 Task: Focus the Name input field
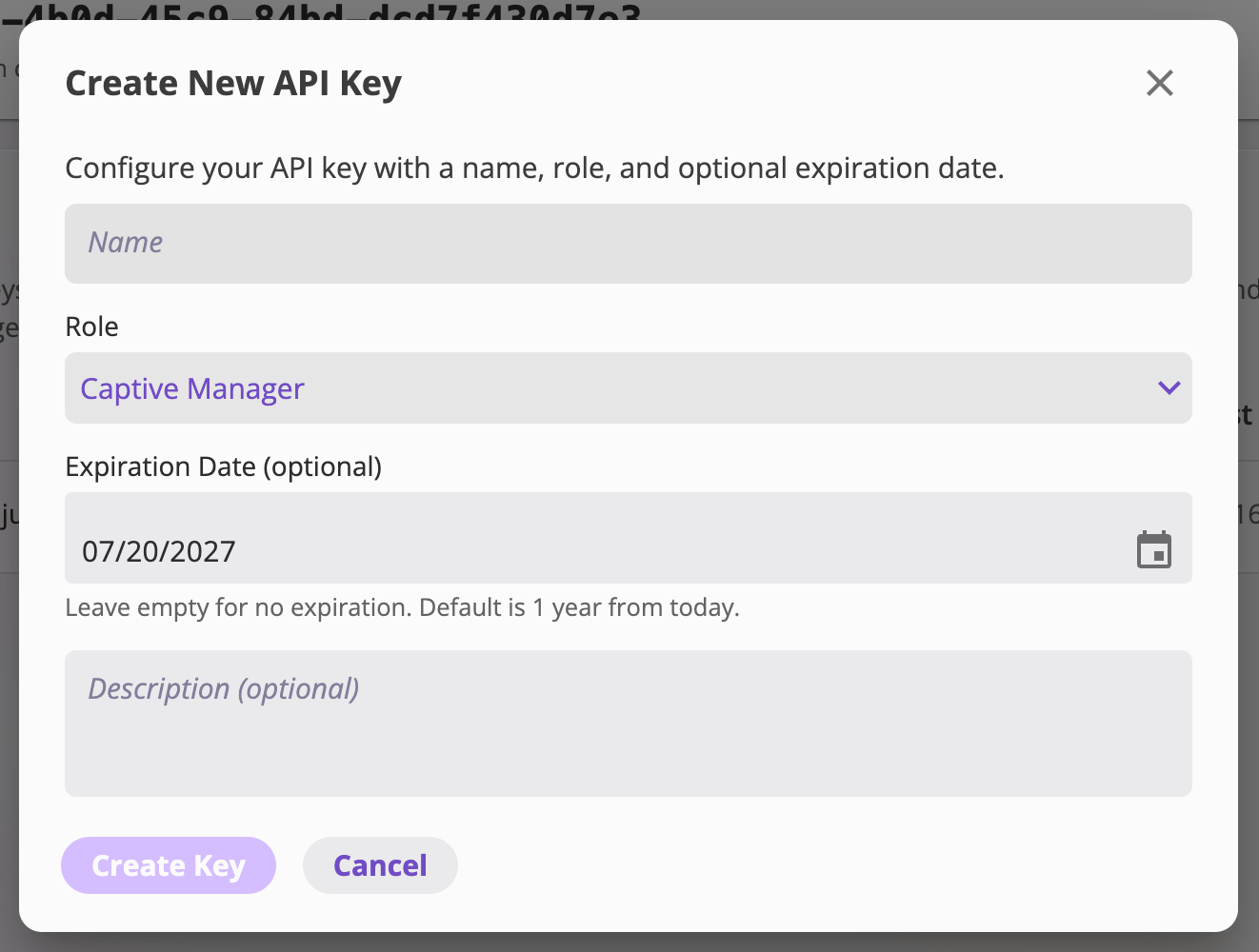[629, 244]
